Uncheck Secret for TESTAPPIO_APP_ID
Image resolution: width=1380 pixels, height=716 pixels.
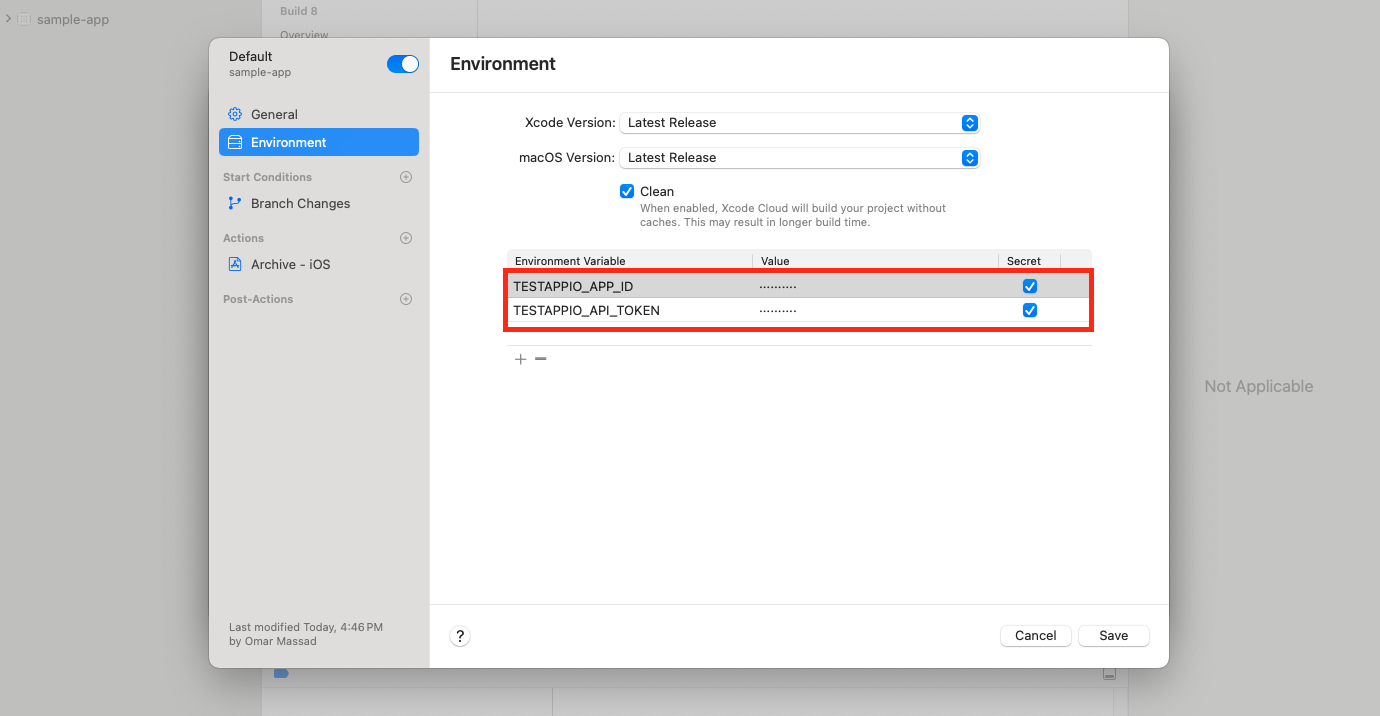pyautogui.click(x=1030, y=286)
